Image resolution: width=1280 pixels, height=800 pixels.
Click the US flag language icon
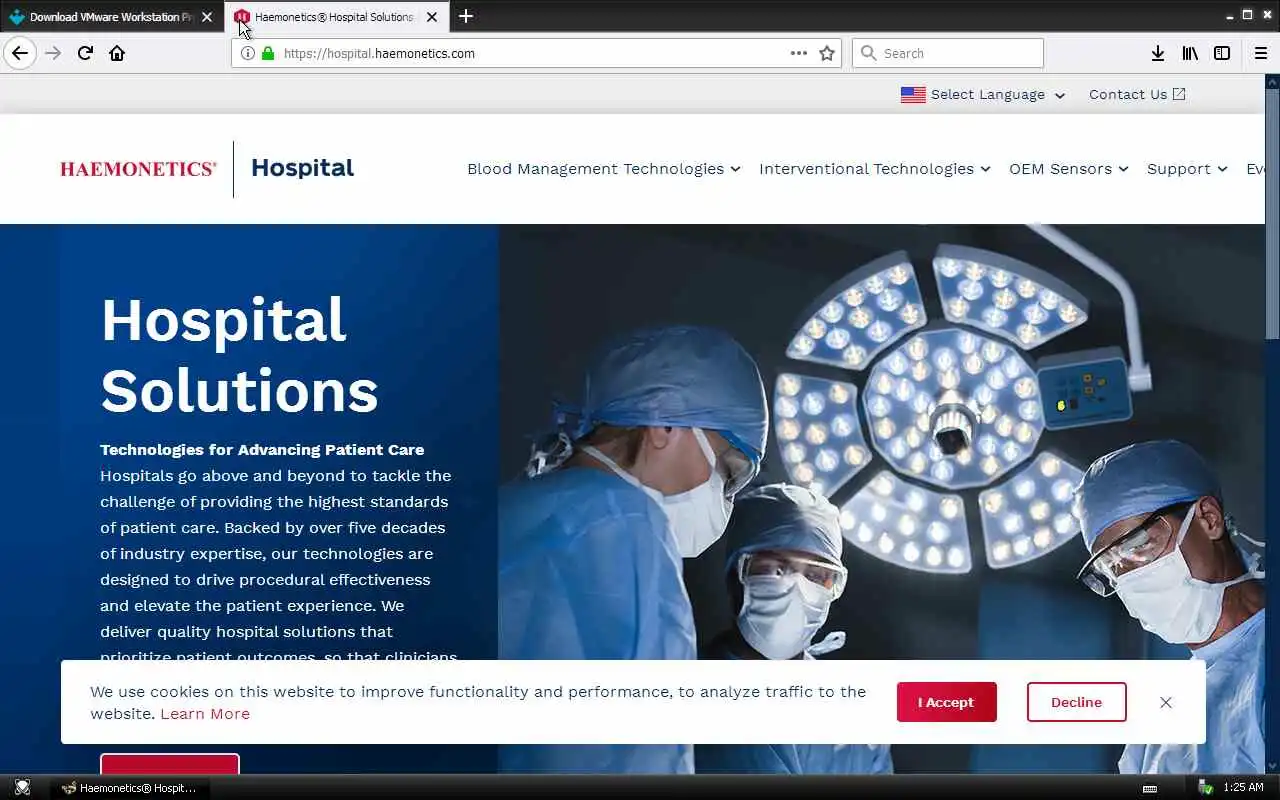tap(913, 94)
